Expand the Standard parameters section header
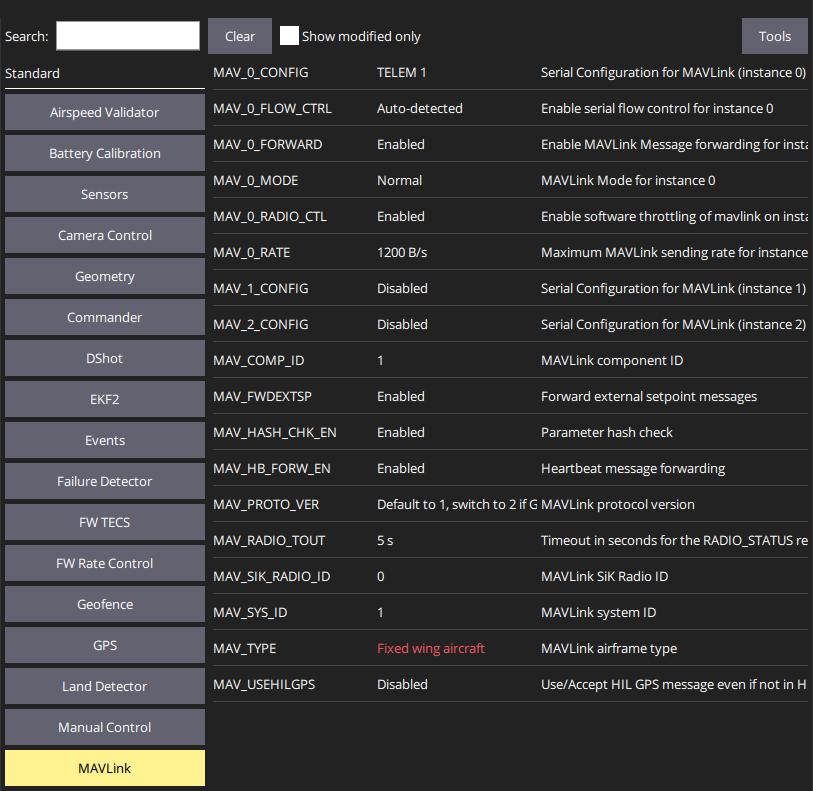 33,73
